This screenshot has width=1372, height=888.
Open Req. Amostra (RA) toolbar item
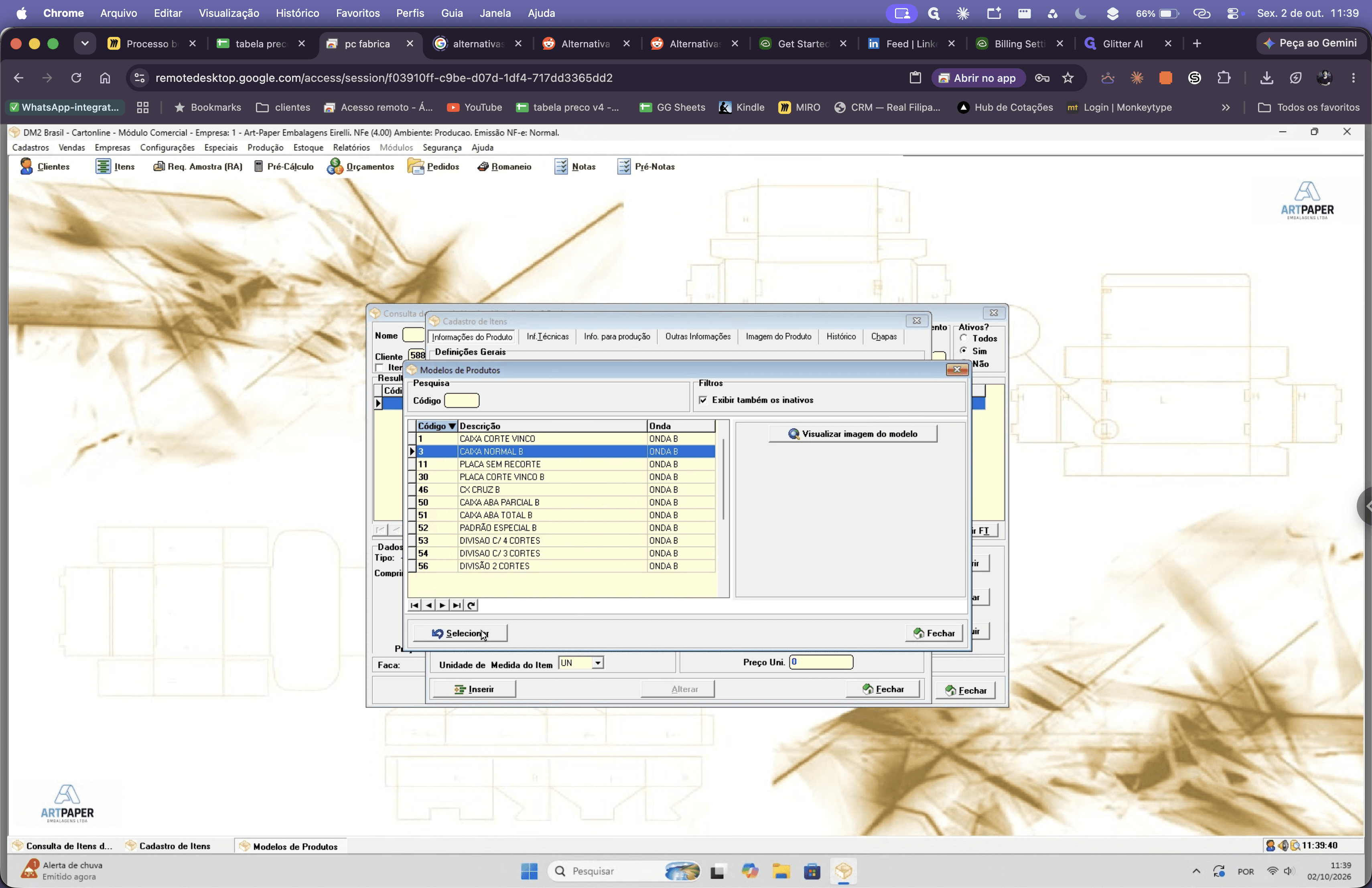(x=198, y=166)
